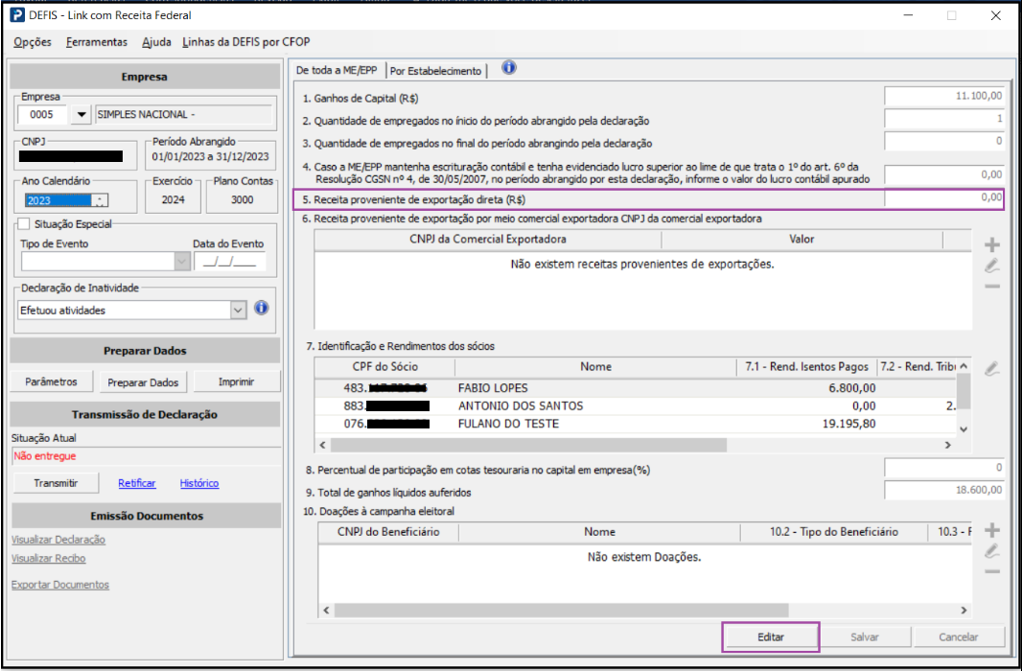Click the edit pencil beside the Sócios table

pos(992,369)
